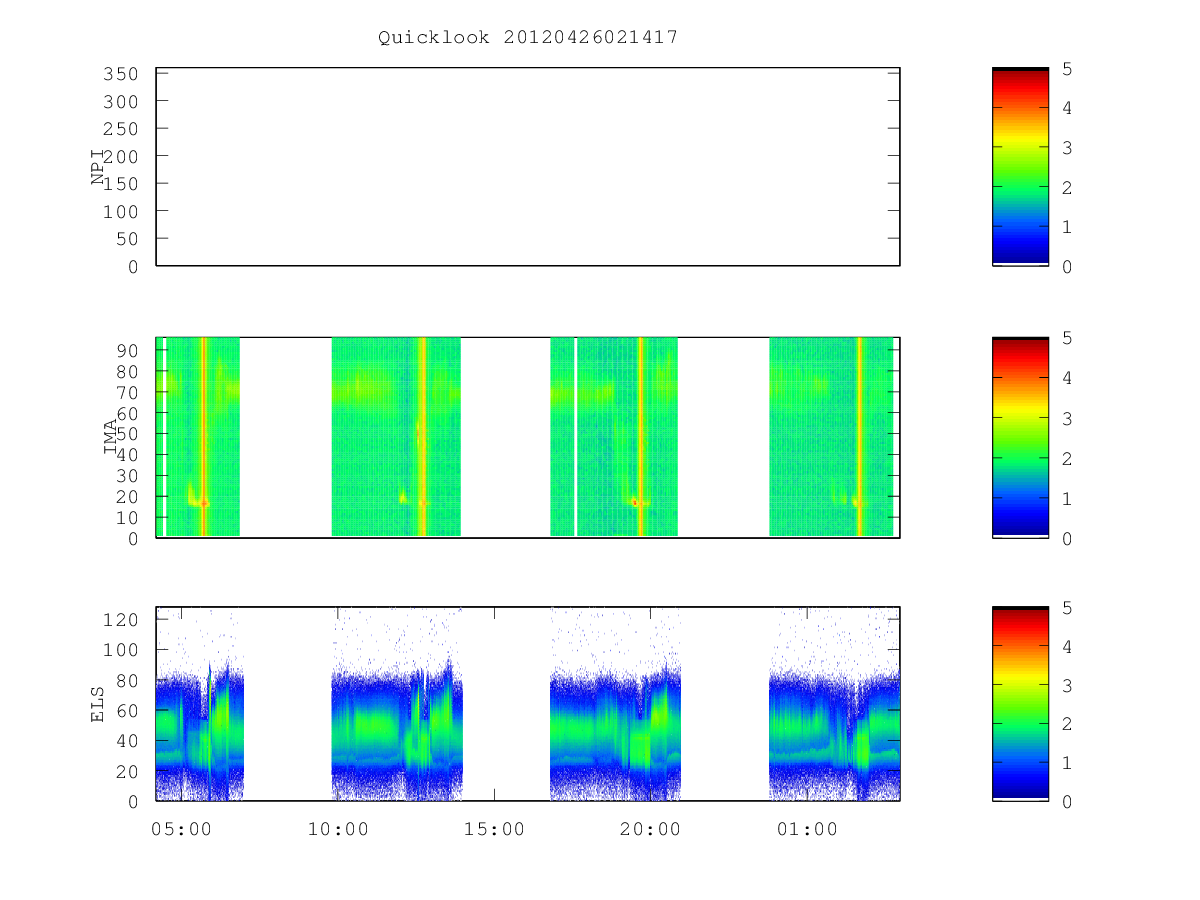Click the empty NPI plot area
Viewport: 1200px width, 900px height.
(x=528, y=167)
